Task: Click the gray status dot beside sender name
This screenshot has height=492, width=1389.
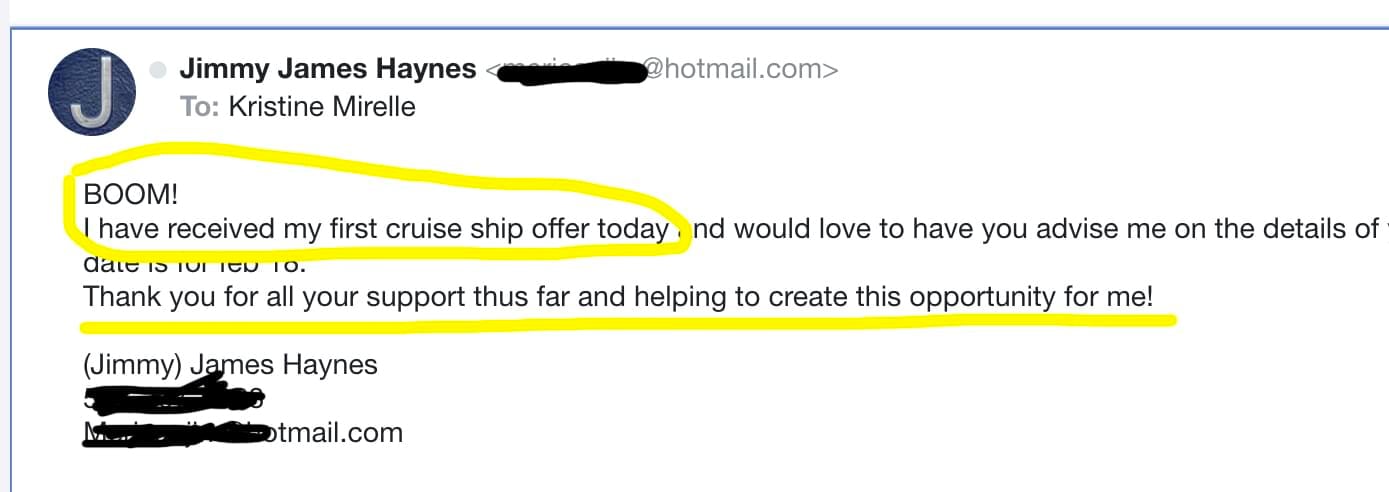Action: (157, 70)
